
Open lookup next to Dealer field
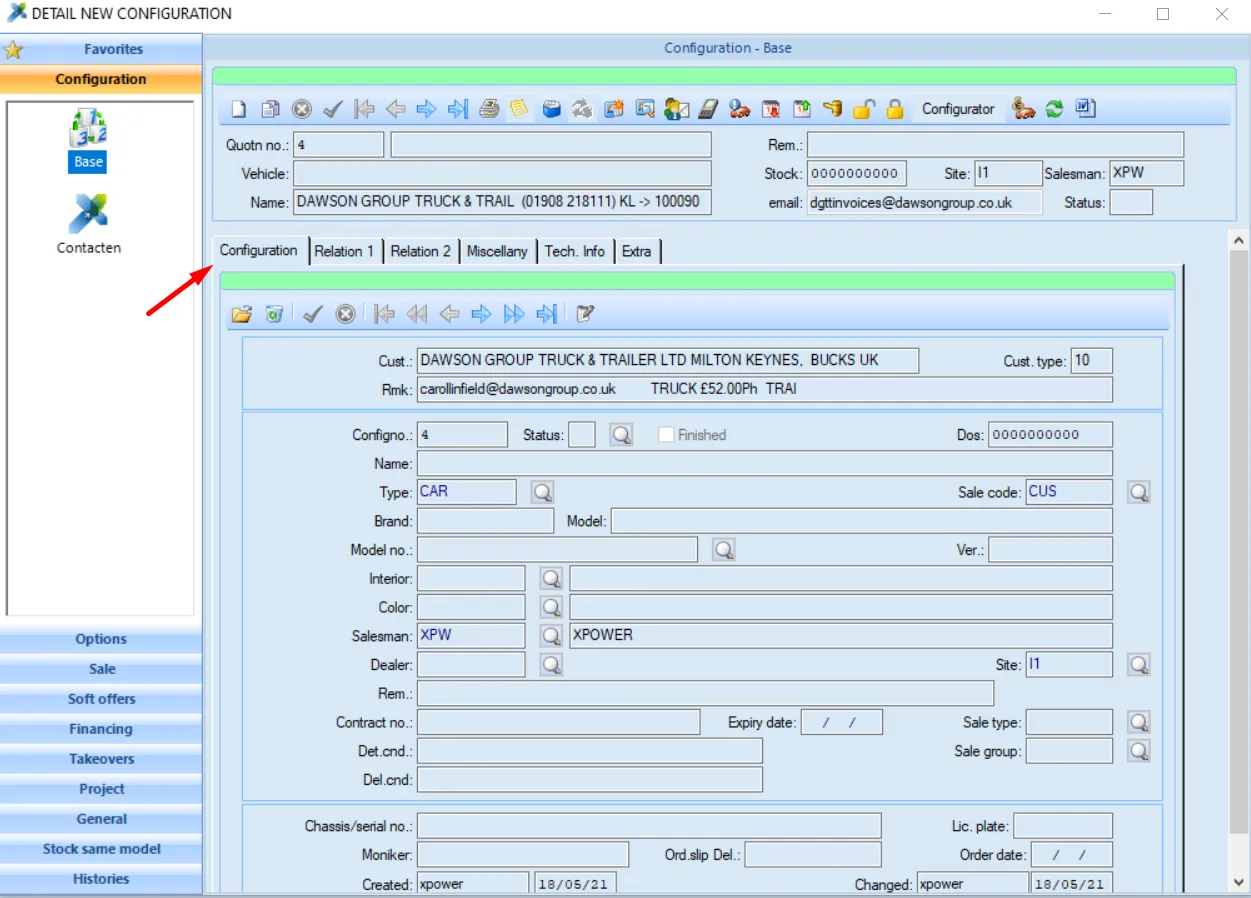pos(551,664)
